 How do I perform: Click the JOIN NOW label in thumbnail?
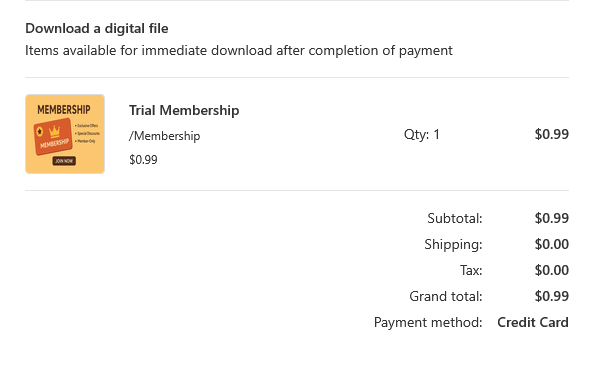click(64, 161)
